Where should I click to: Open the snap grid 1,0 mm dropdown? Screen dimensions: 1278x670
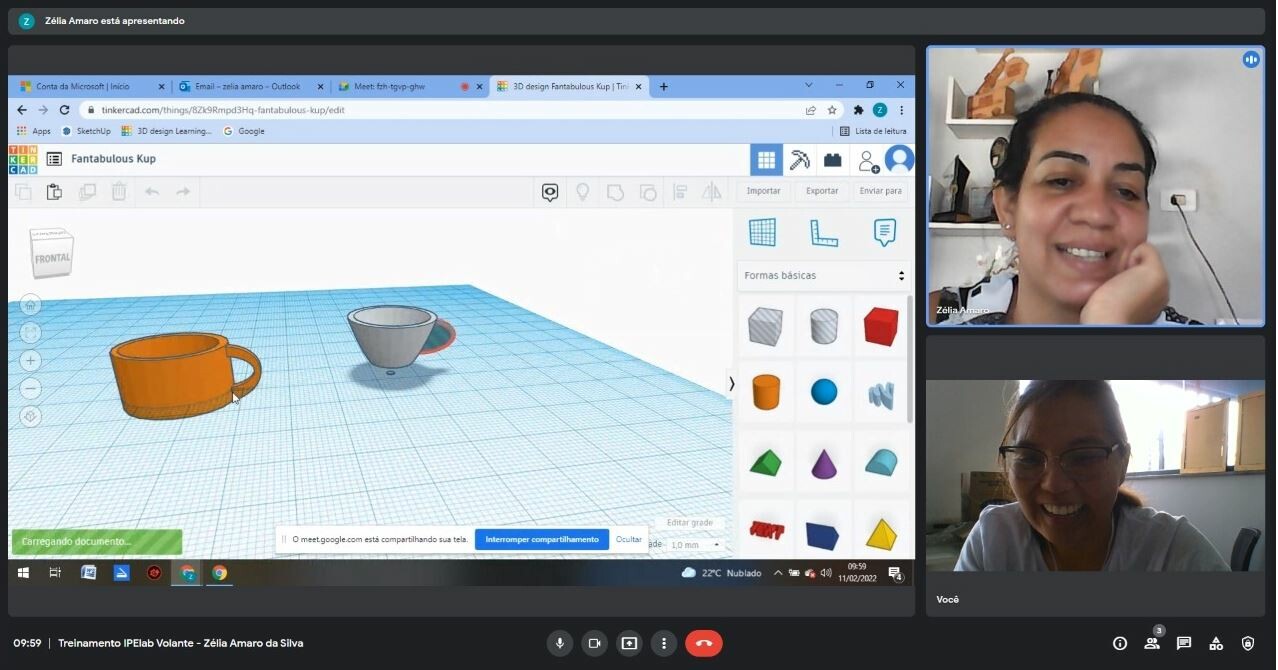click(695, 545)
